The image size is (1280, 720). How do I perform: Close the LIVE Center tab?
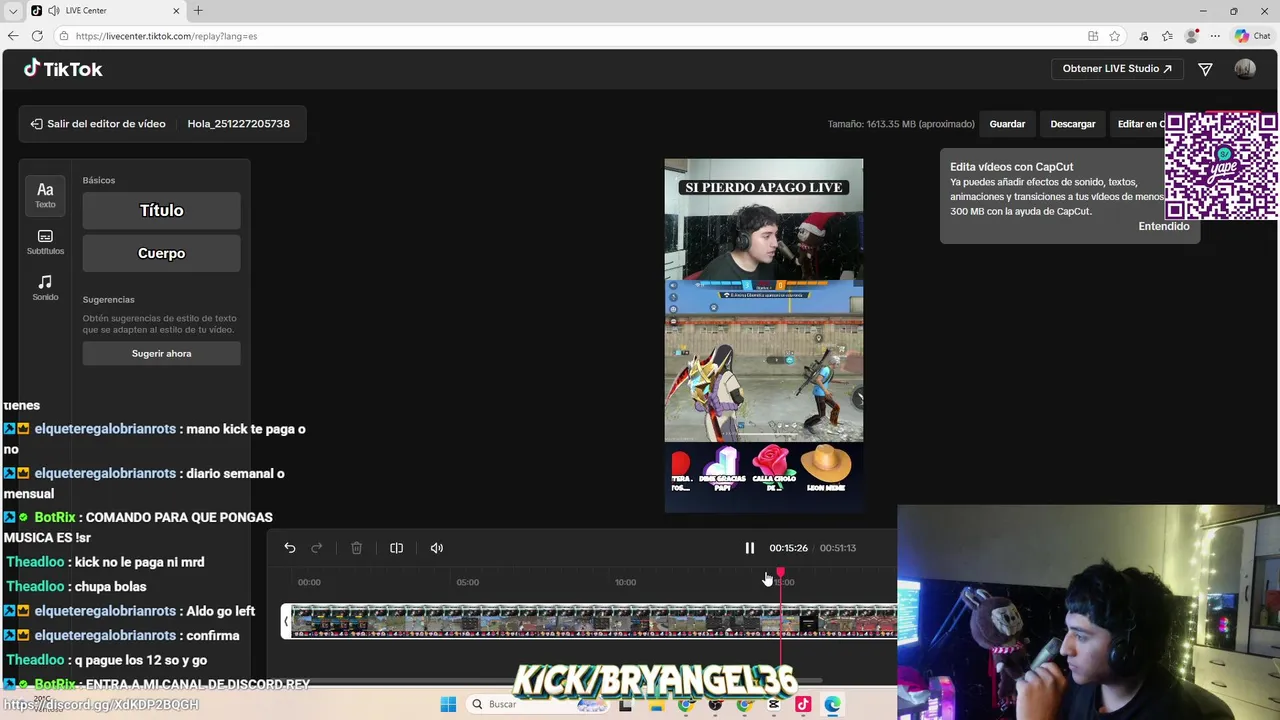(177, 11)
